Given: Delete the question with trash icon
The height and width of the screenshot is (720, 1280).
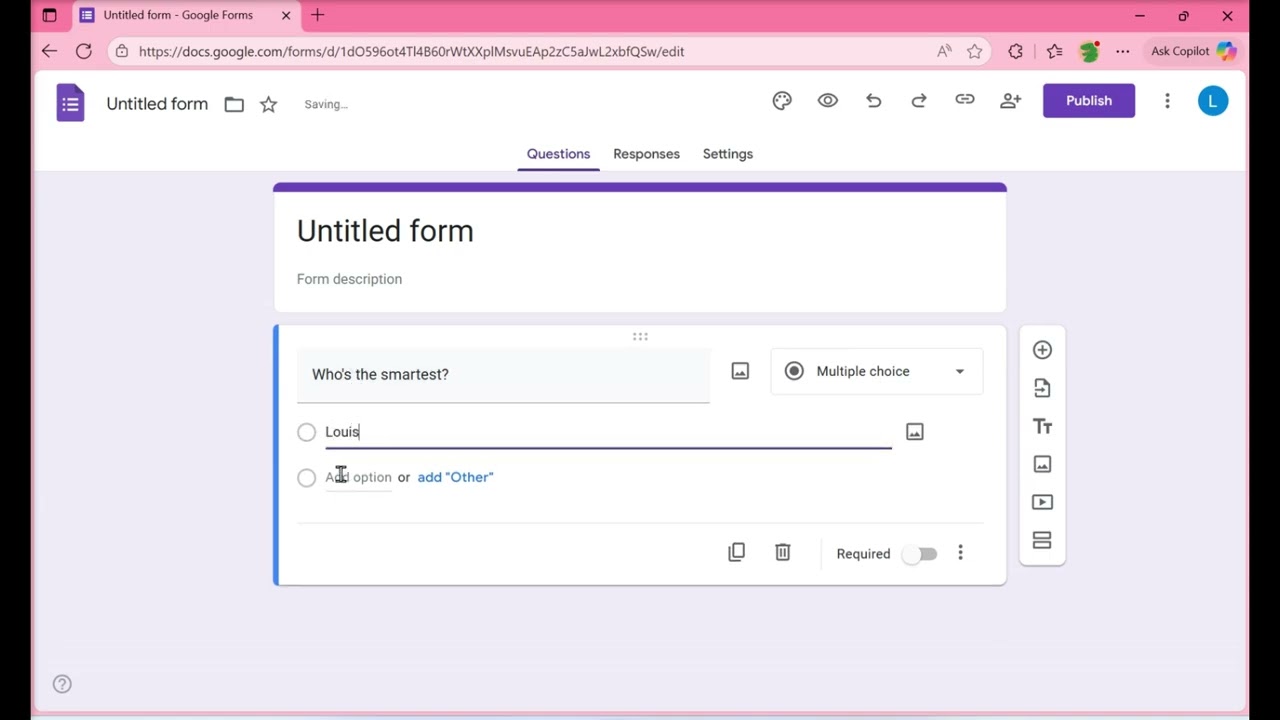Looking at the screenshot, I should [783, 553].
